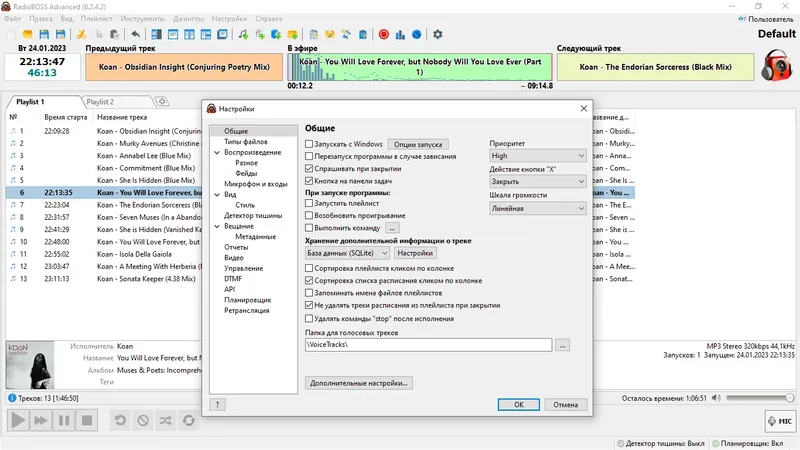Select 'Планировщик' in settings tree
This screenshot has height=450, width=800.
(x=247, y=300)
